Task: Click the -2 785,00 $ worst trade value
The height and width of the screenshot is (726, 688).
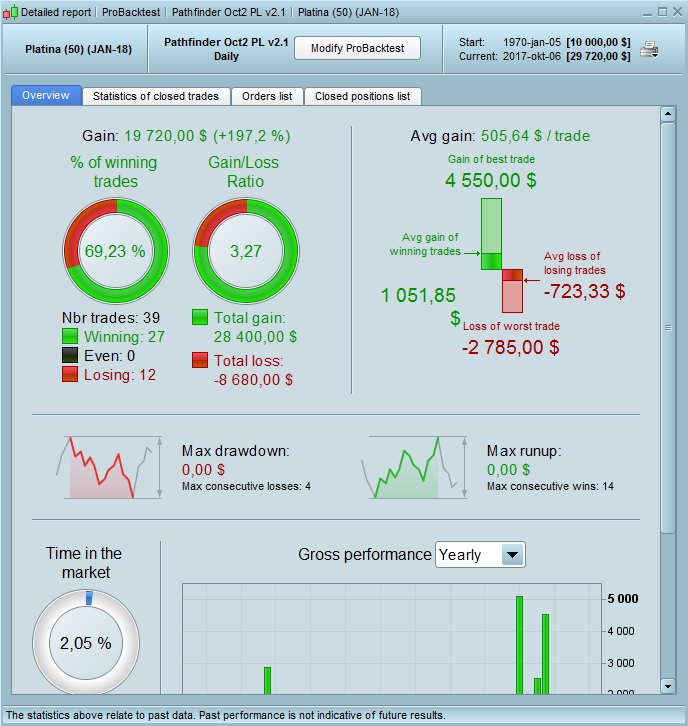Action: [x=511, y=347]
